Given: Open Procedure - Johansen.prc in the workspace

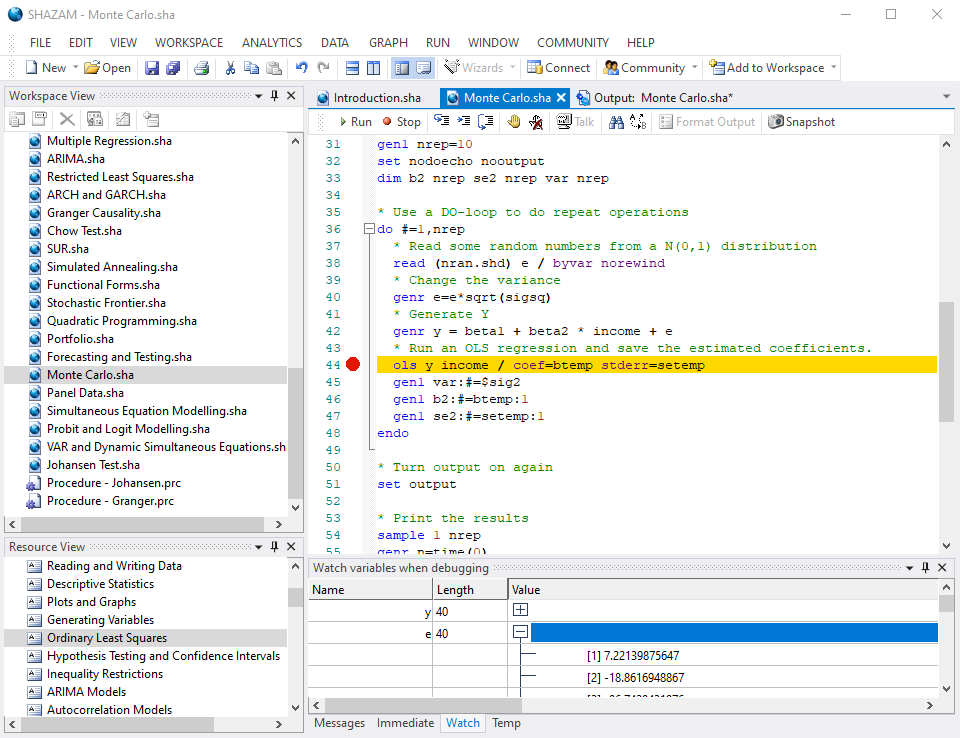Looking at the screenshot, I should (114, 483).
